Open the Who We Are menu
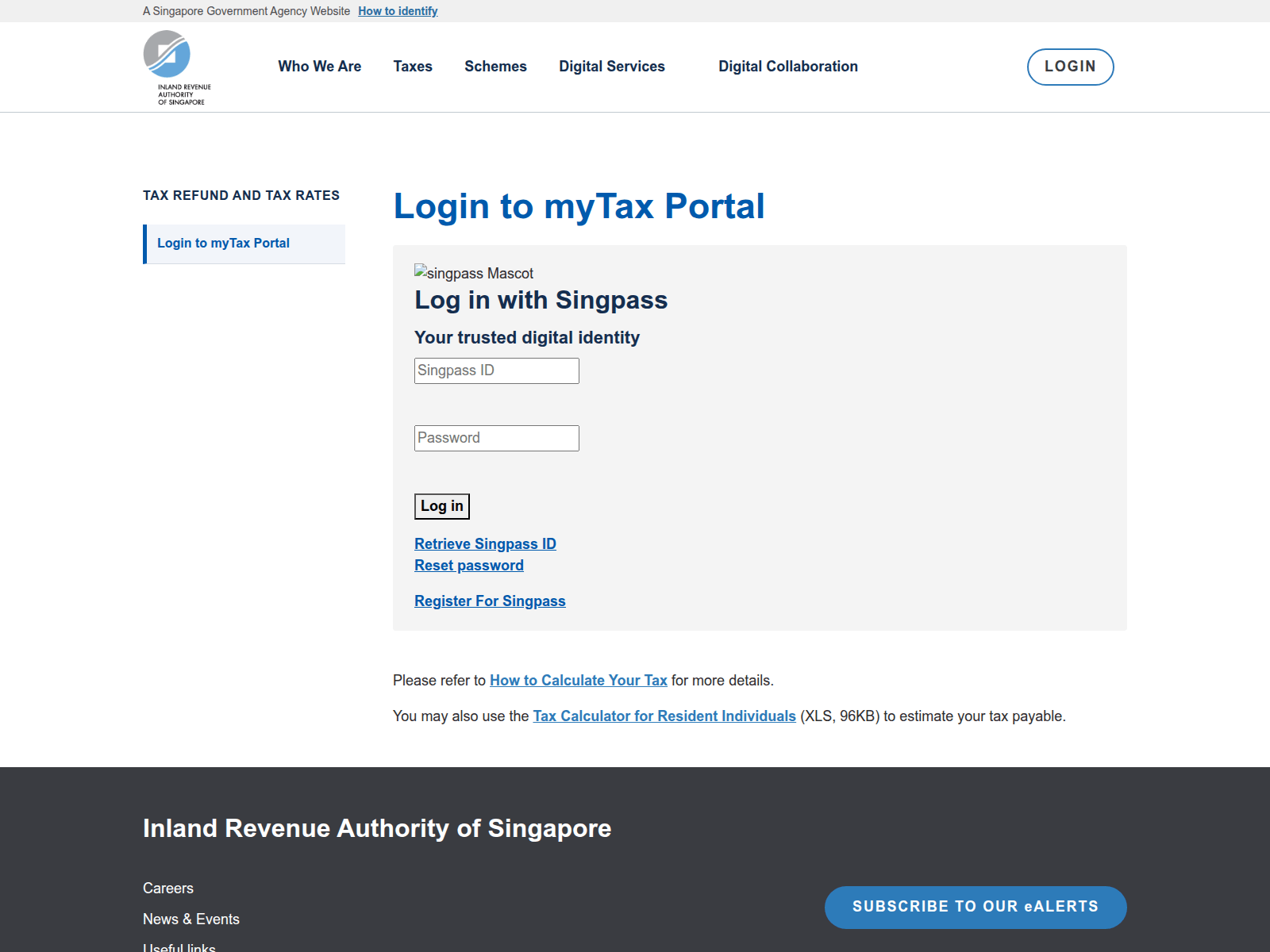 click(x=319, y=67)
